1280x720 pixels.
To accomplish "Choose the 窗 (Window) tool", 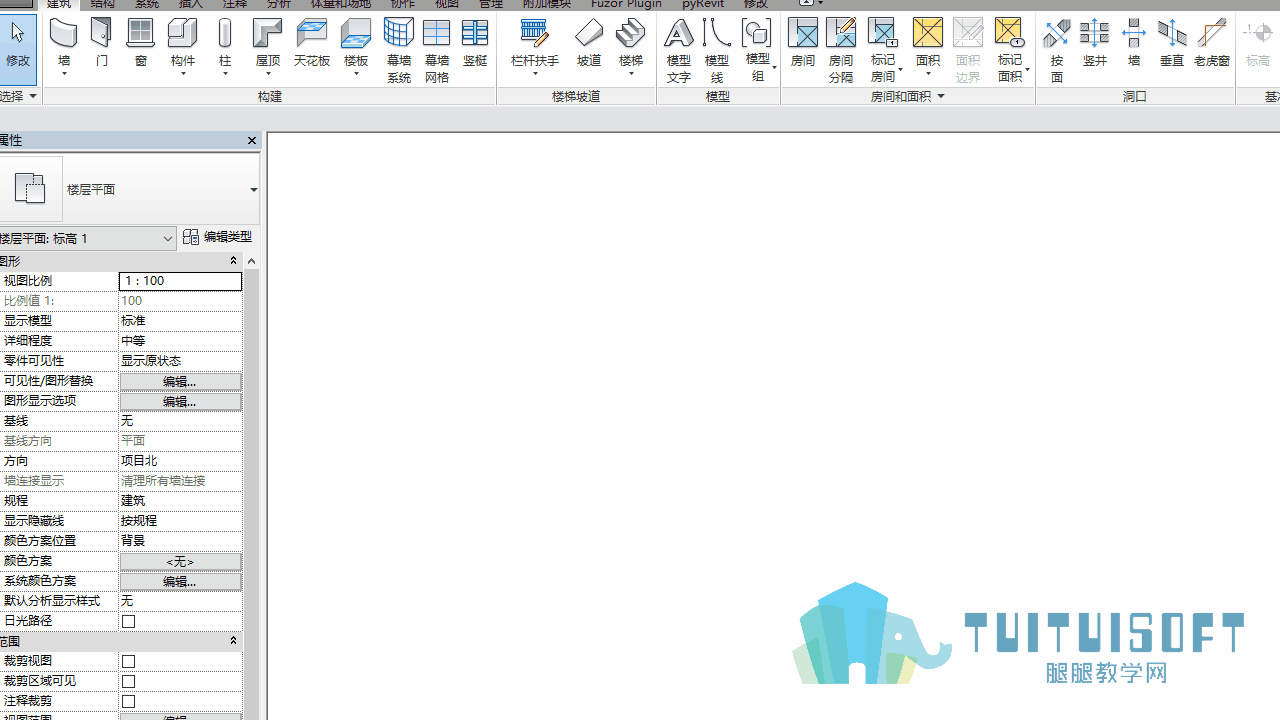I will (x=141, y=44).
